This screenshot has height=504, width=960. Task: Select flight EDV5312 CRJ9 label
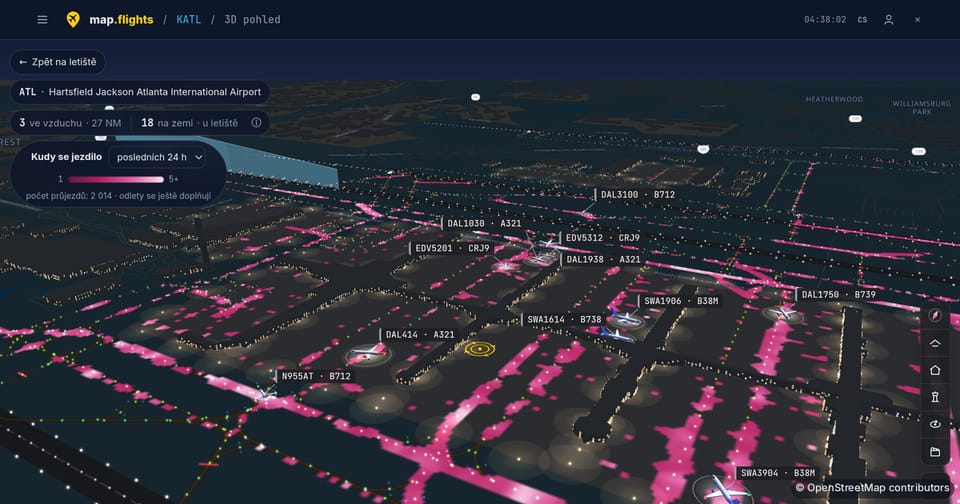pos(602,238)
